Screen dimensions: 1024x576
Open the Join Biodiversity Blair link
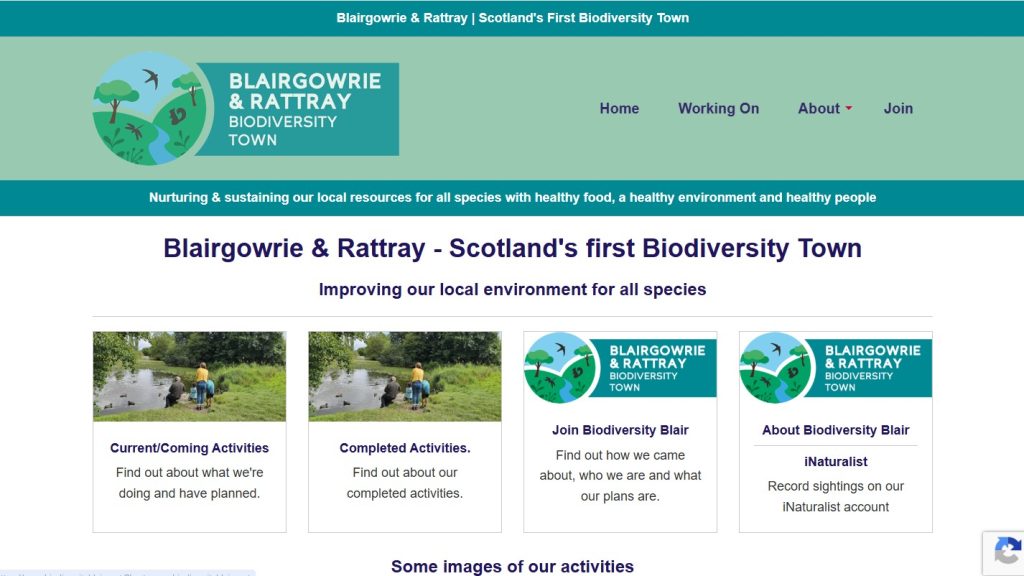620,430
